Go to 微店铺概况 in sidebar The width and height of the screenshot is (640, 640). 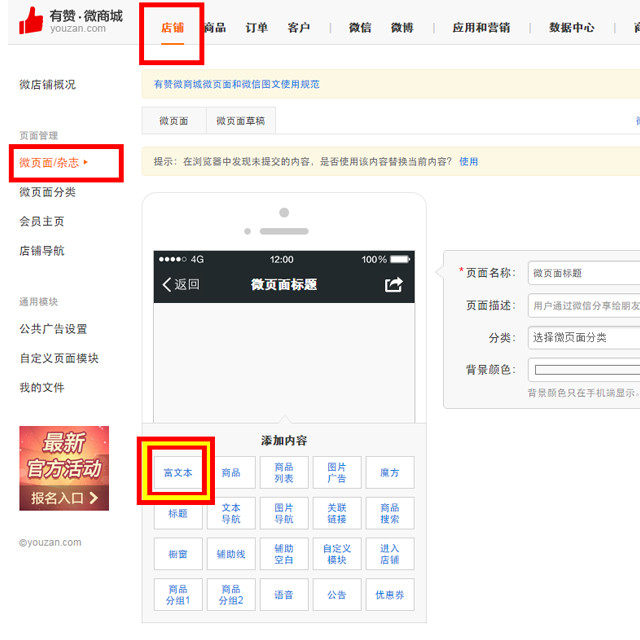(x=47, y=84)
